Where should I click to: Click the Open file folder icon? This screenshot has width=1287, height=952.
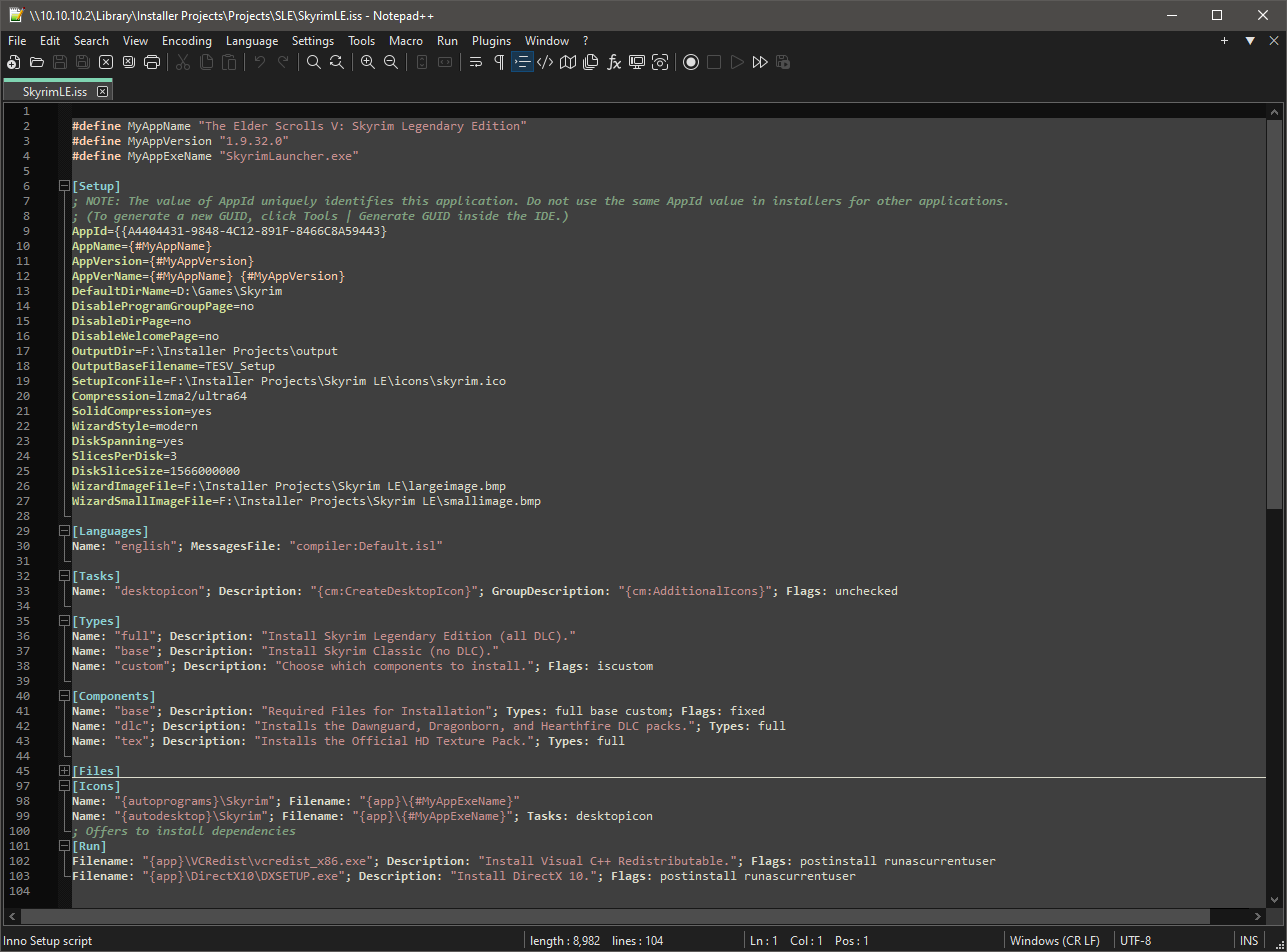coord(37,62)
